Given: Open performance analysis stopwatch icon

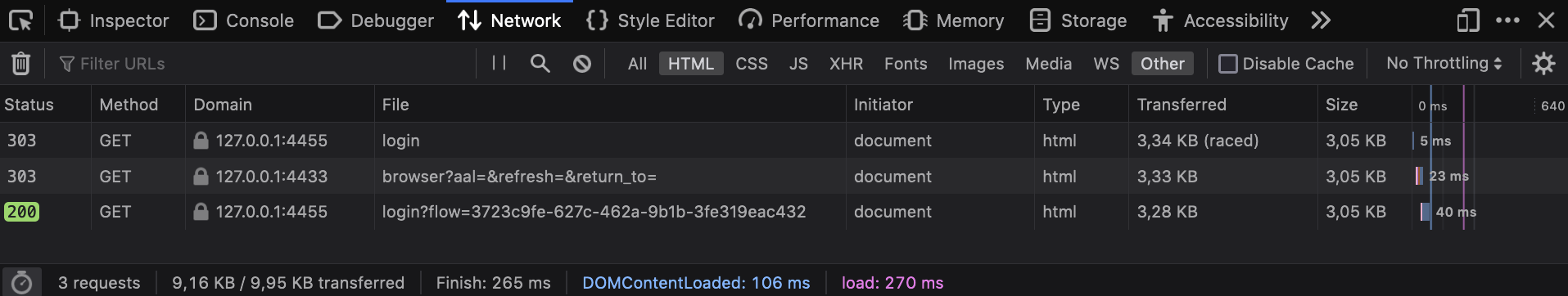Looking at the screenshot, I should [x=21, y=282].
